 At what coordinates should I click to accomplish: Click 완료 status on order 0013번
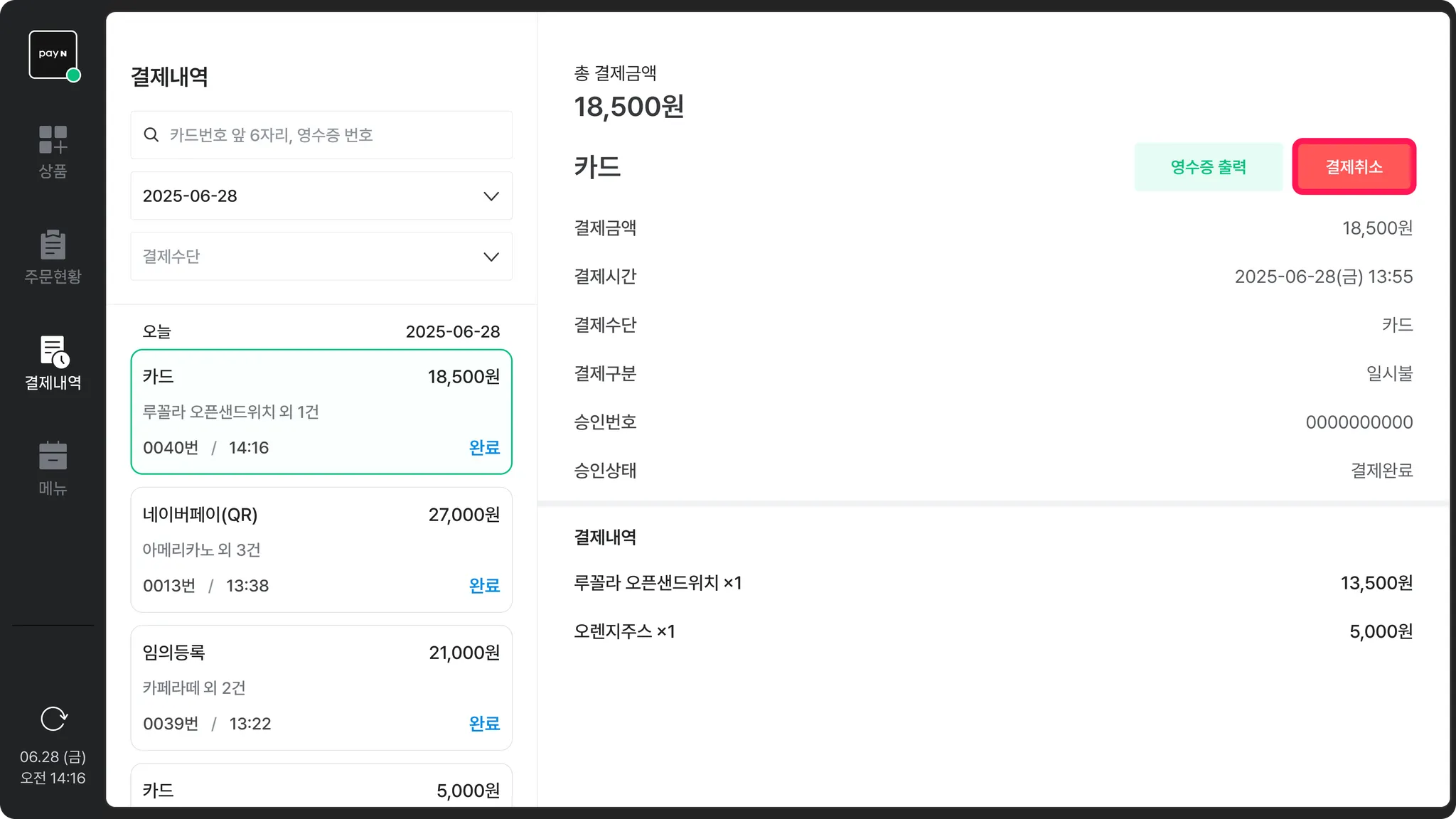click(484, 586)
